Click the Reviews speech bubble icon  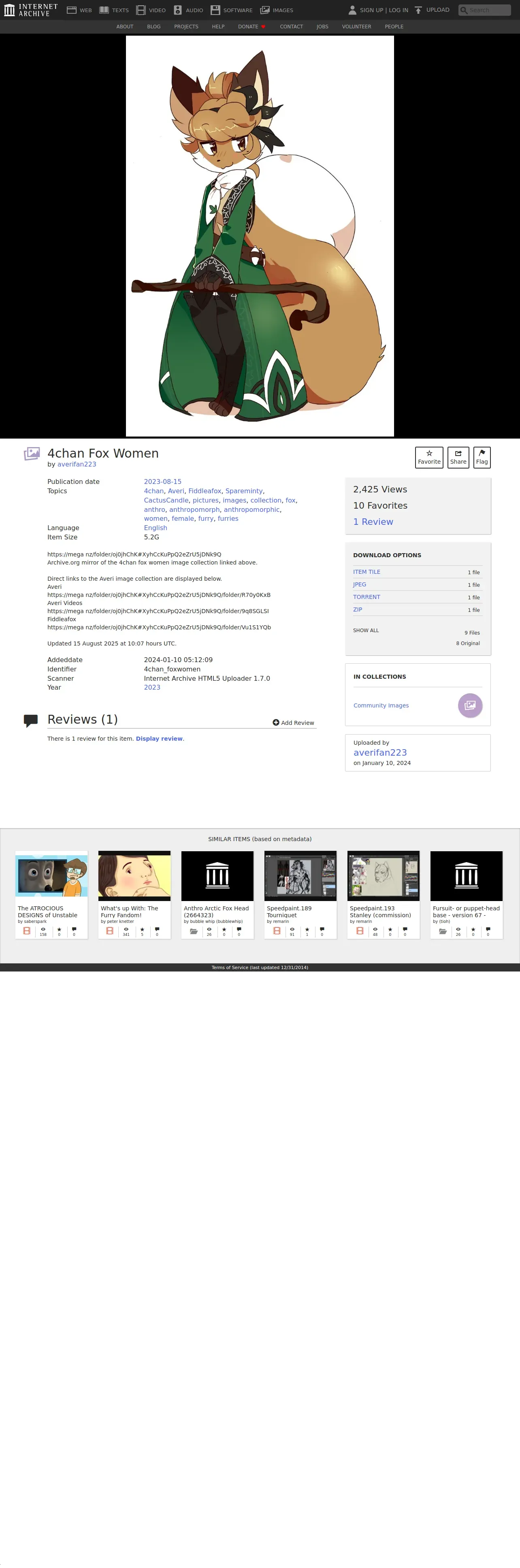(x=30, y=721)
